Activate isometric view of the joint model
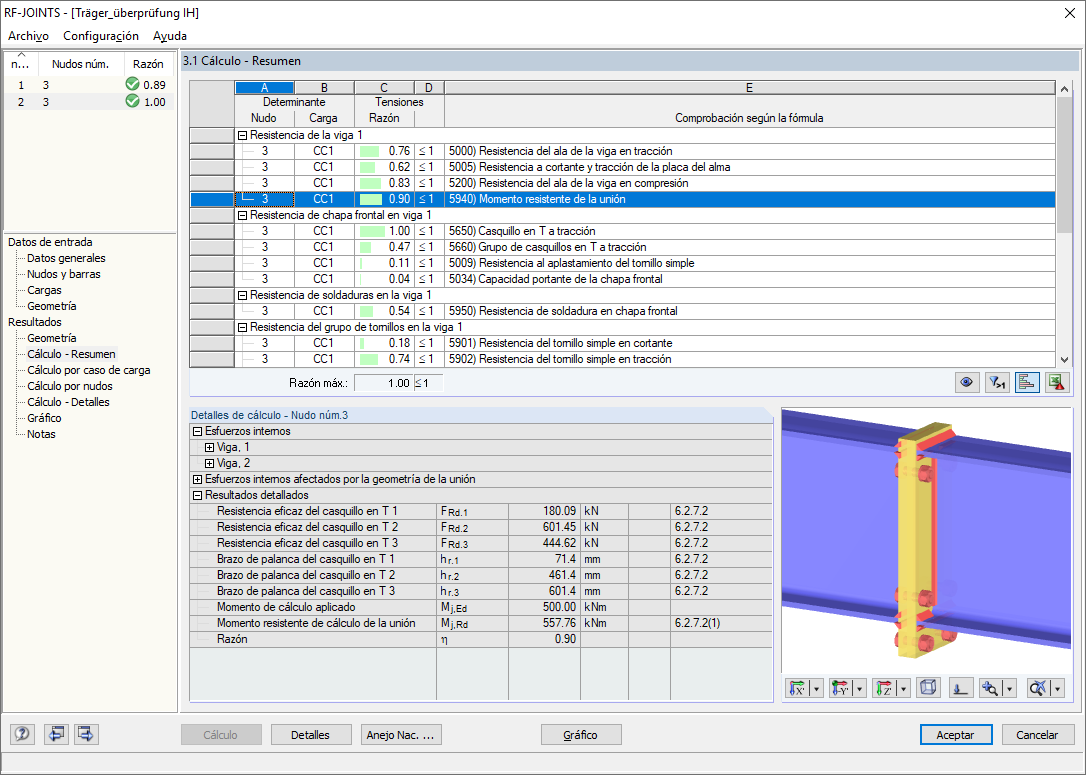This screenshot has width=1086, height=775. 926,687
